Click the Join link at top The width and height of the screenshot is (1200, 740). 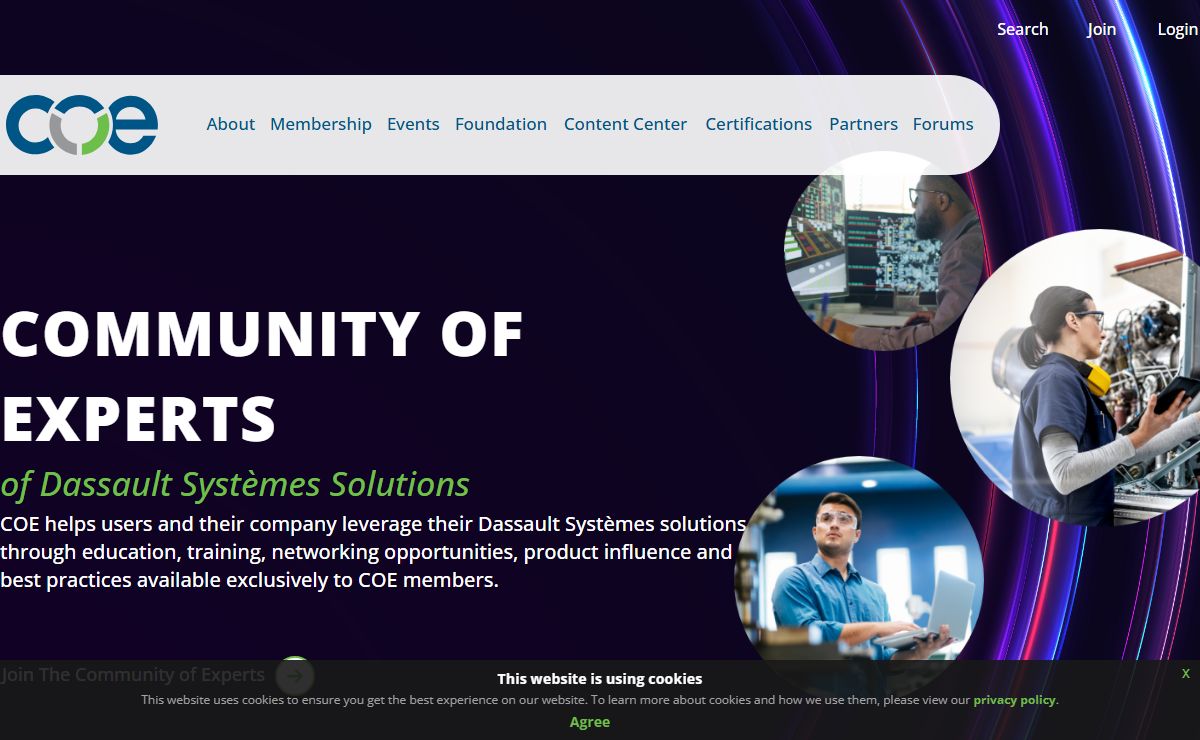(x=1101, y=29)
